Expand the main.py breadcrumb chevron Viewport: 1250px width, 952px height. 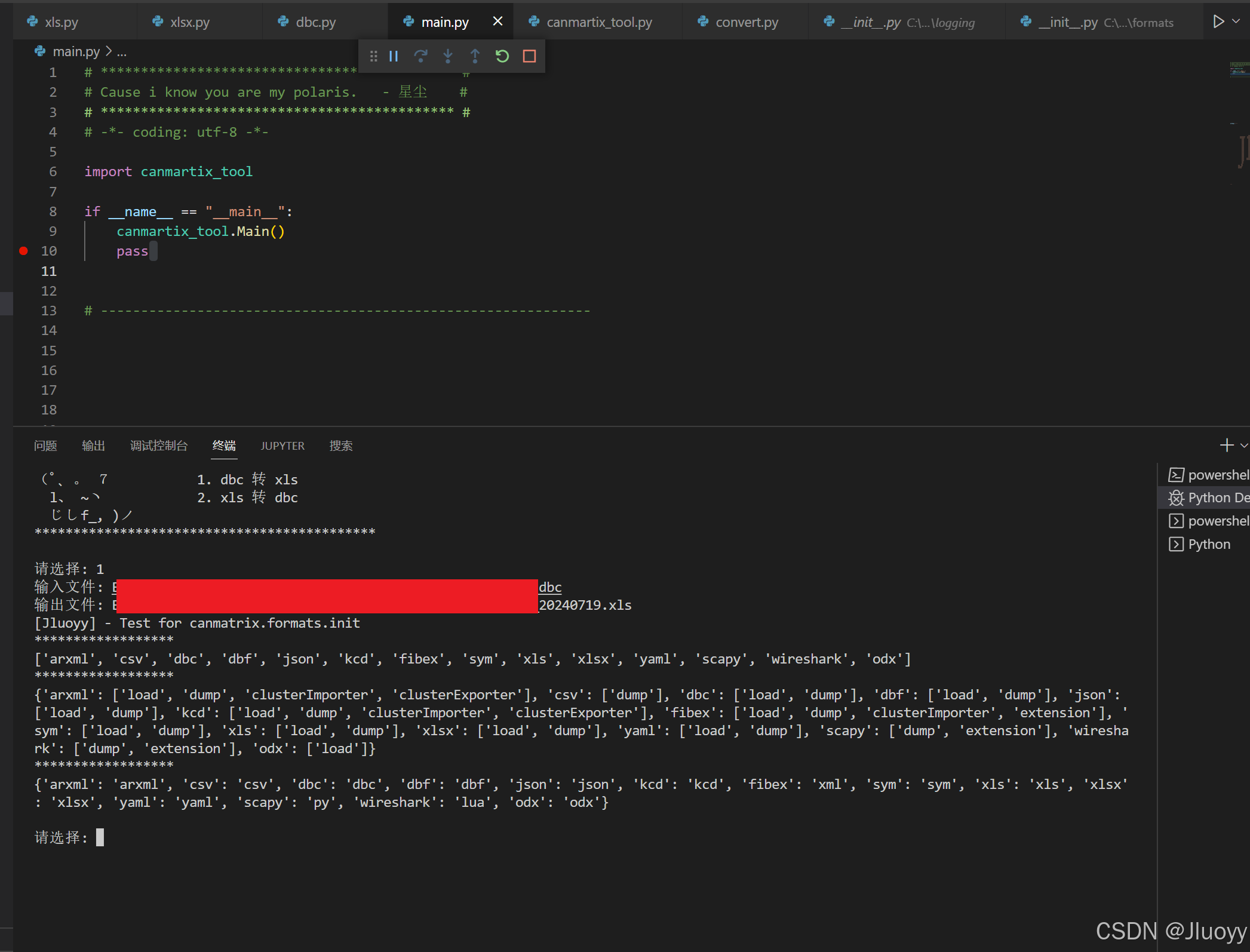pyautogui.click(x=109, y=52)
